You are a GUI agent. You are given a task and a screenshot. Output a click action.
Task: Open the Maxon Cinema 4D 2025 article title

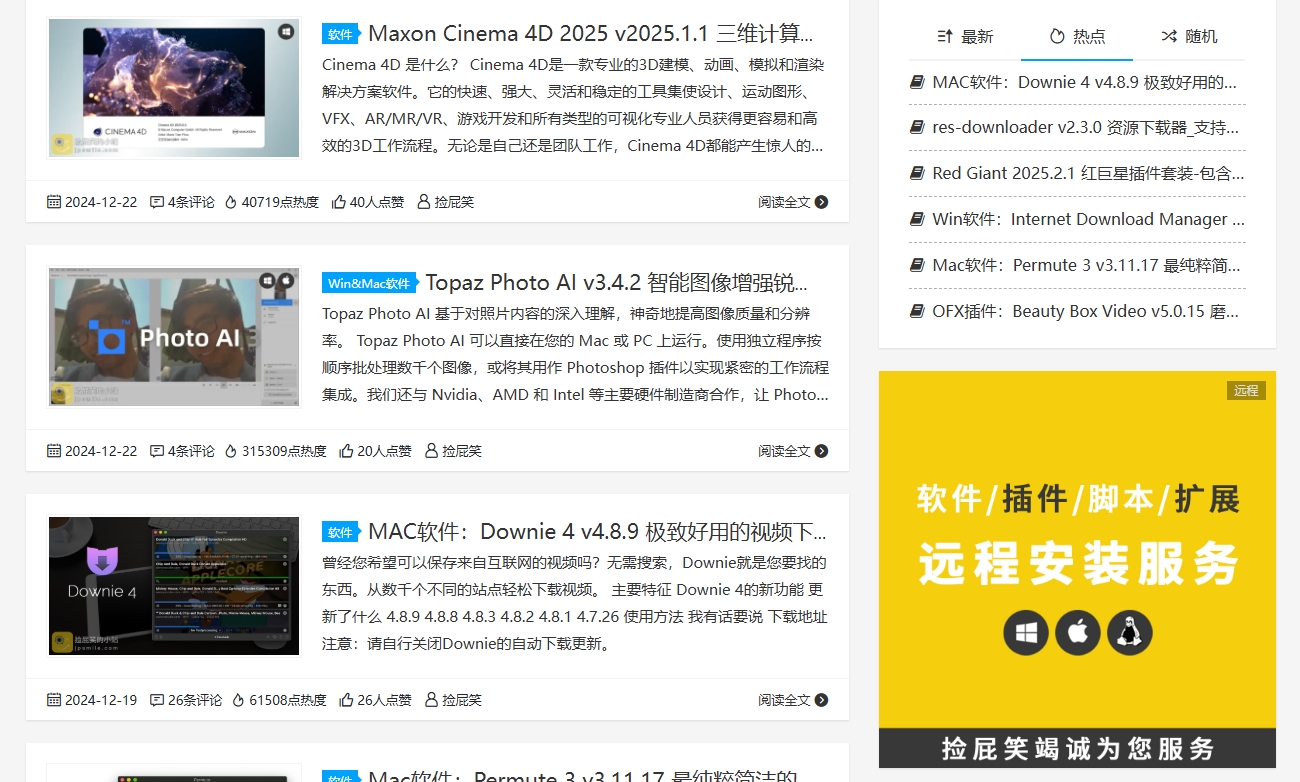click(x=590, y=33)
